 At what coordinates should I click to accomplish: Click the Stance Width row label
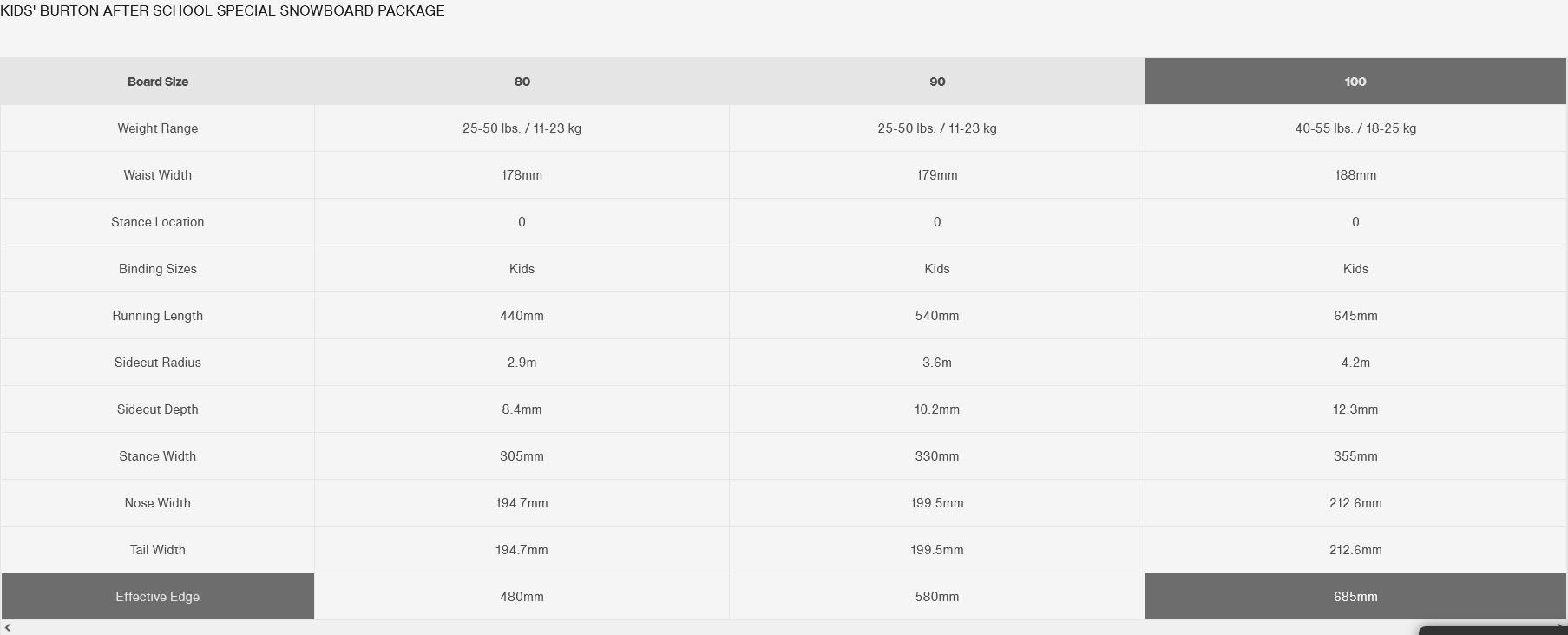[x=158, y=456]
